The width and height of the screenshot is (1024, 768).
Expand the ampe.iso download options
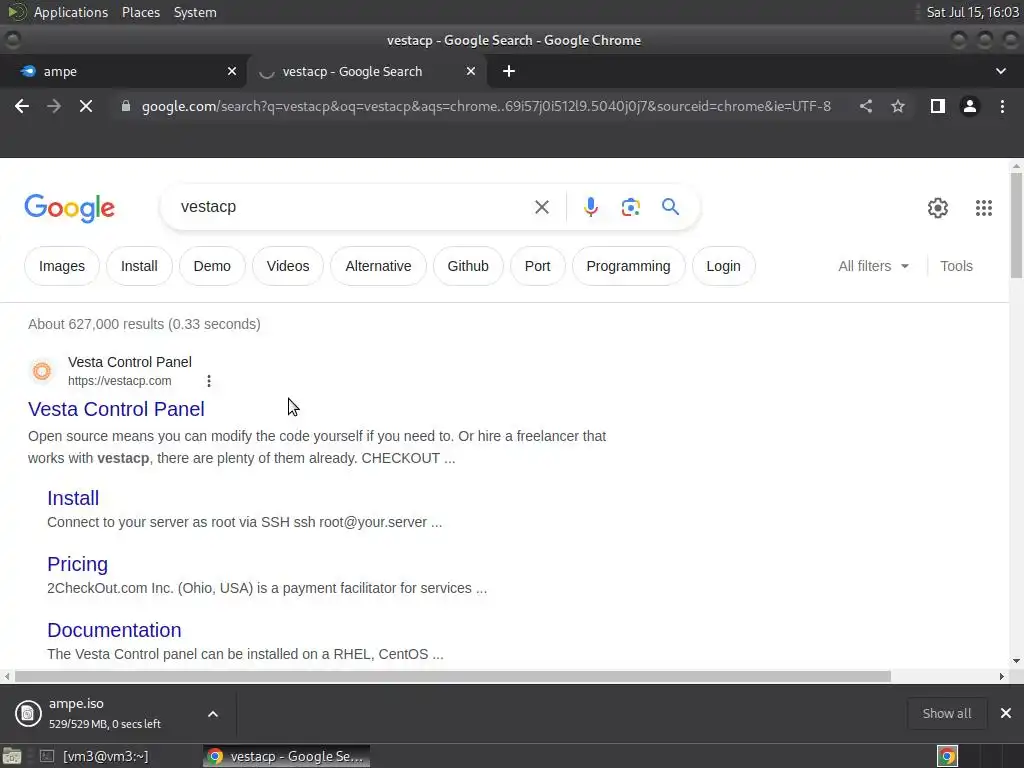pos(213,714)
